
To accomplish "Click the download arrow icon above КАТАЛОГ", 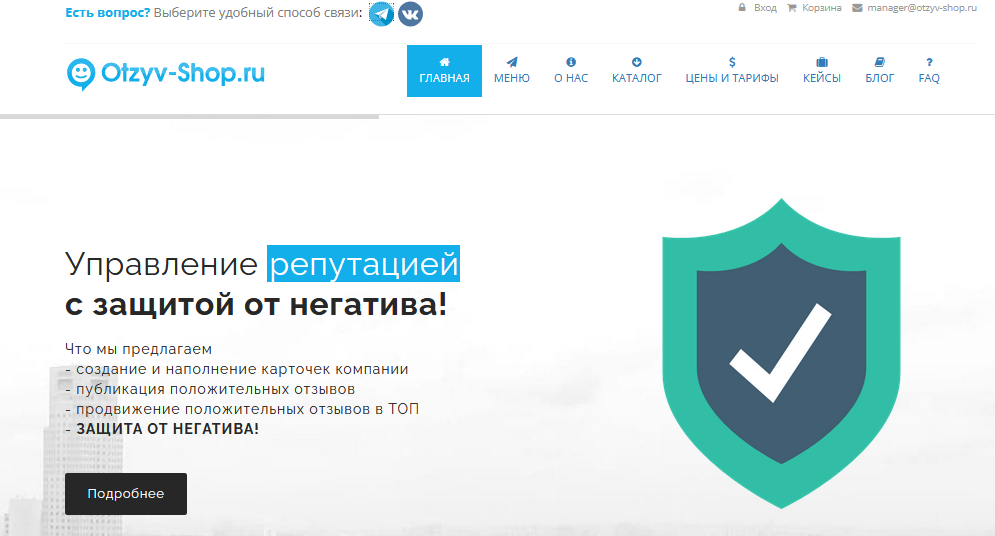I will coord(636,62).
